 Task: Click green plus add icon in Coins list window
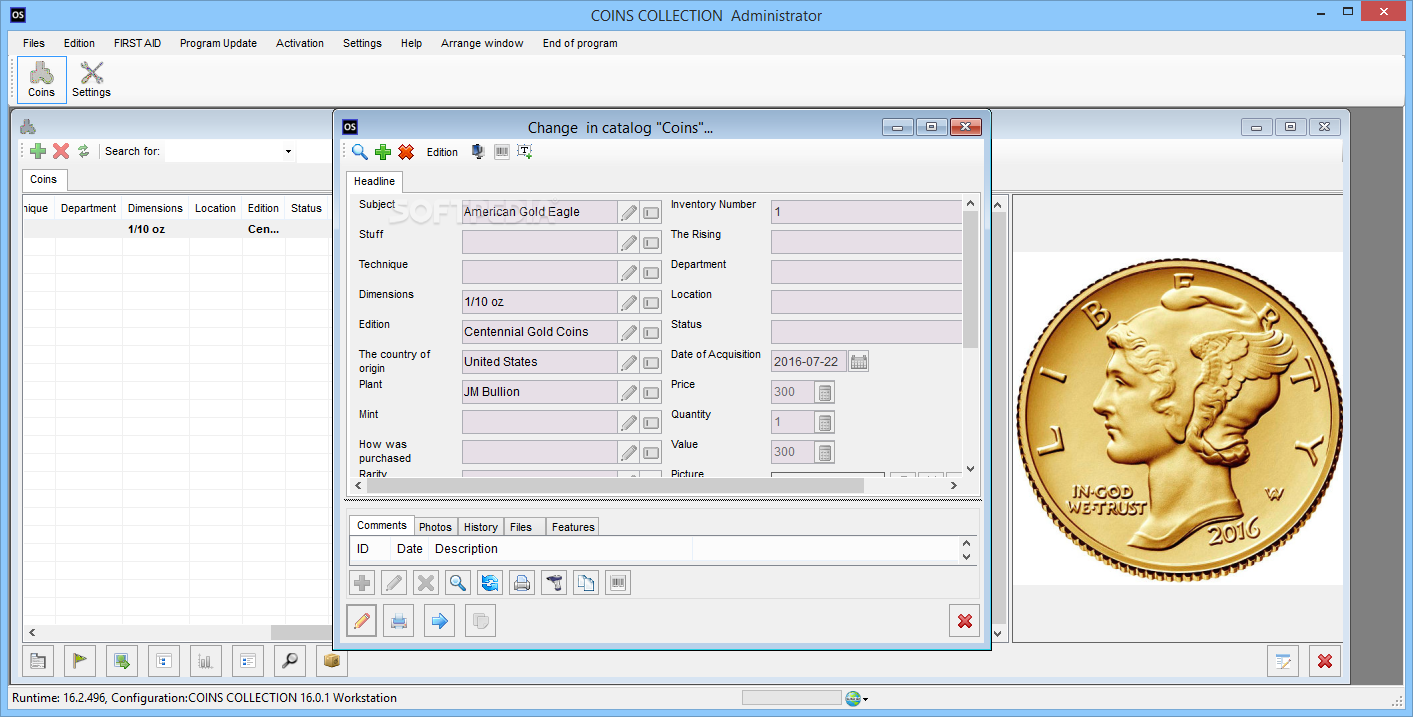(38, 151)
